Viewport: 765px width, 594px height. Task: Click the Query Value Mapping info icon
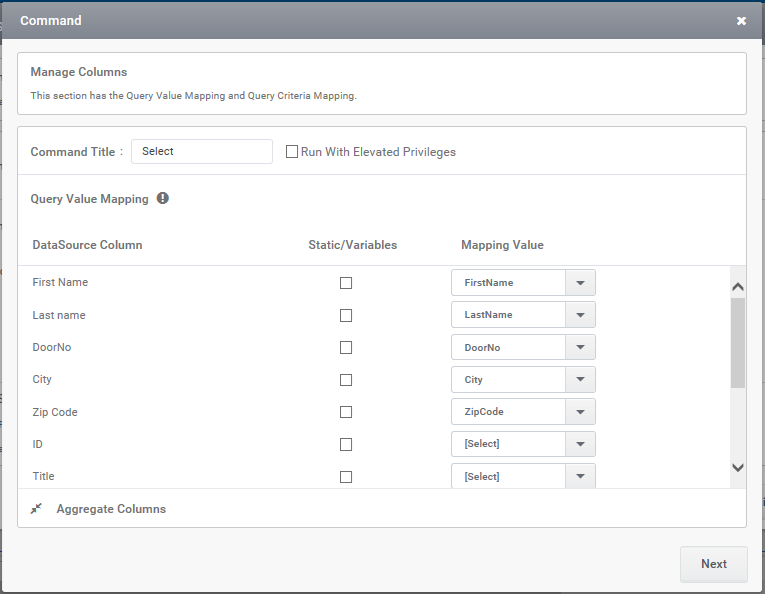[162, 198]
